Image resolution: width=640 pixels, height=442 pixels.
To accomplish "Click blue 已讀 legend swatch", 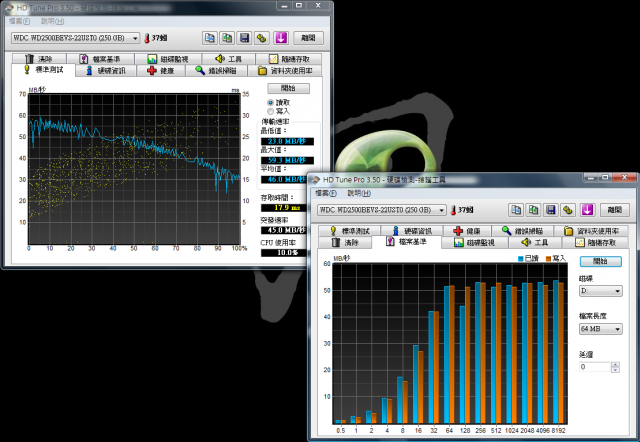I will click(520, 258).
